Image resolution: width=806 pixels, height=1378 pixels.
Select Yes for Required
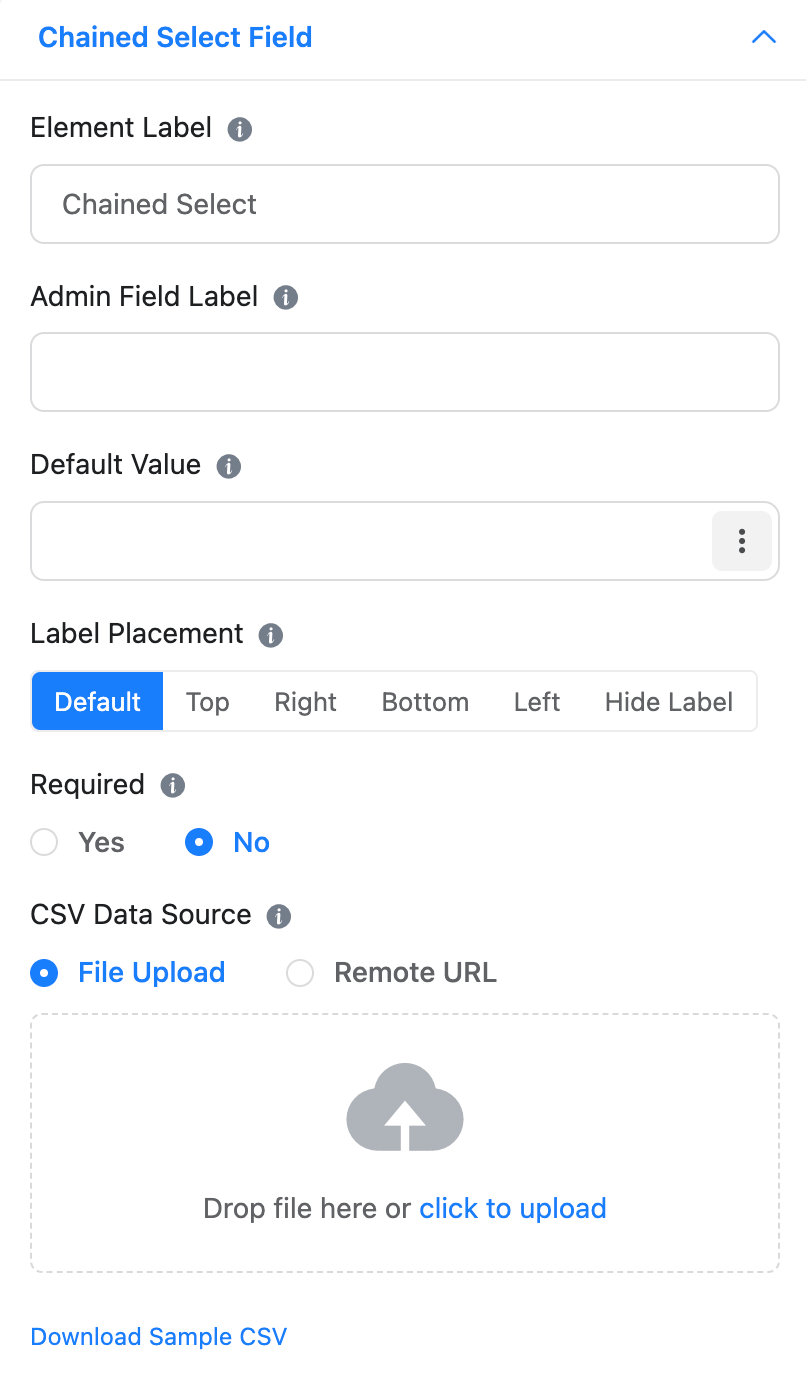[45, 843]
